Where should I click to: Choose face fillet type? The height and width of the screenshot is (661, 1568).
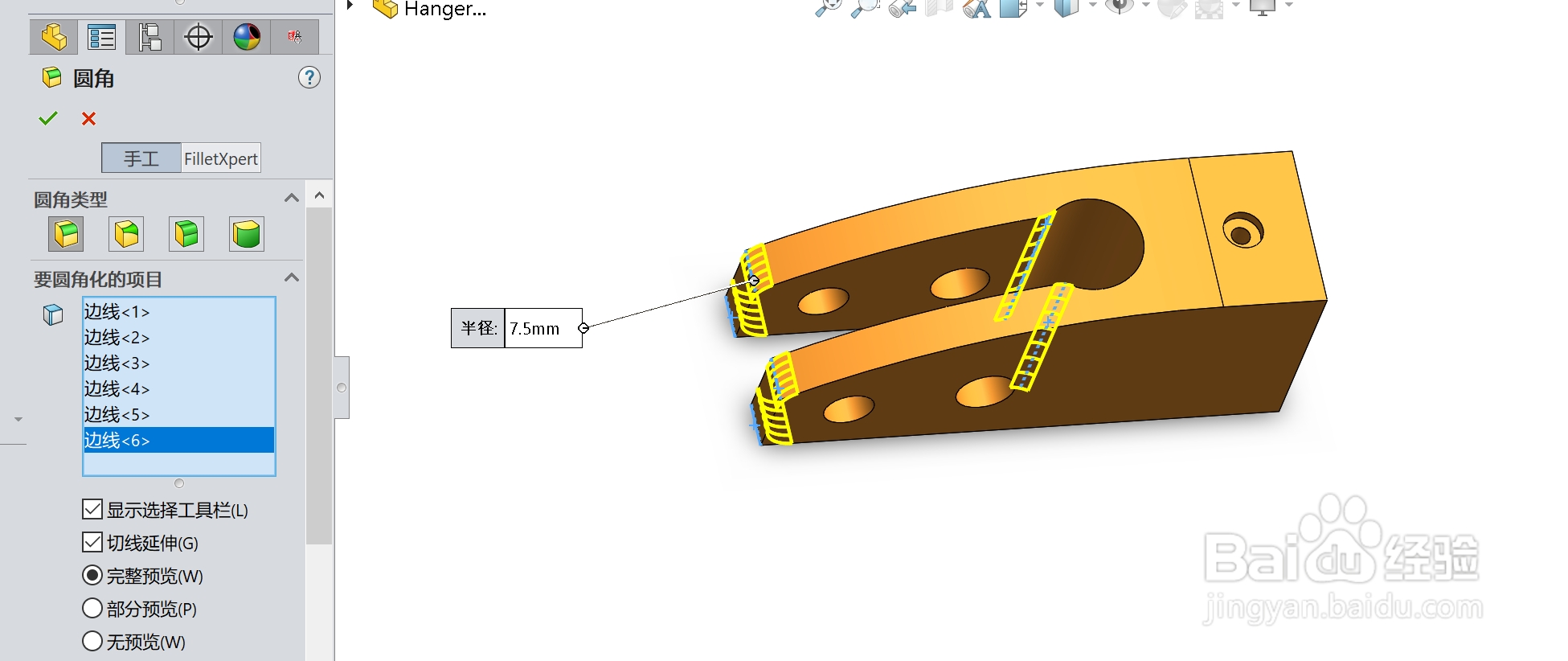click(186, 234)
